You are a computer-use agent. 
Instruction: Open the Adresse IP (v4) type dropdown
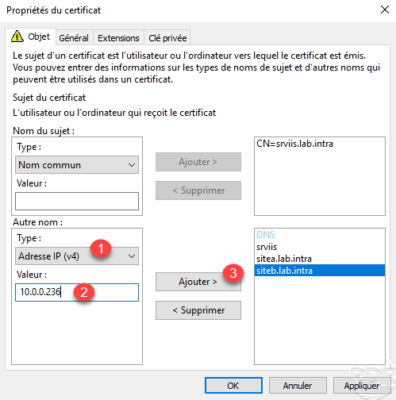point(77,256)
